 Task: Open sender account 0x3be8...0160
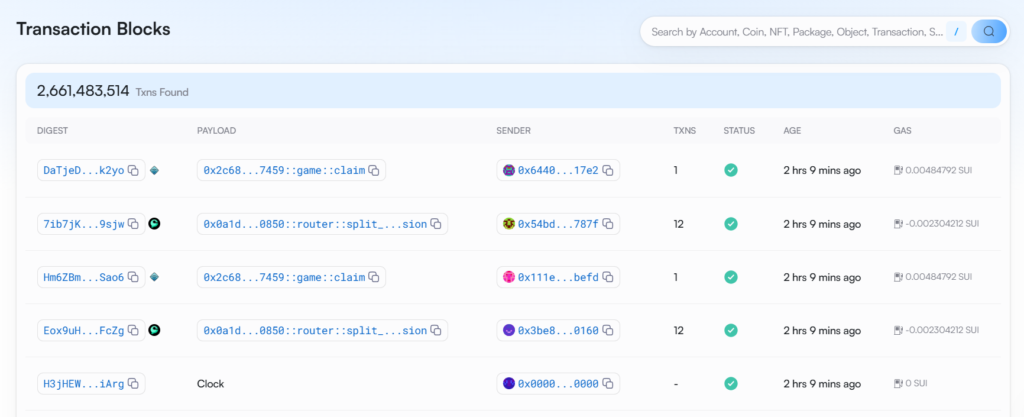click(558, 331)
